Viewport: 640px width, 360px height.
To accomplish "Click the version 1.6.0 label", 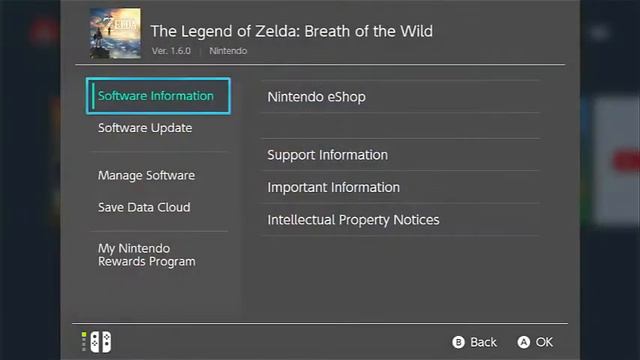I will coord(171,51).
